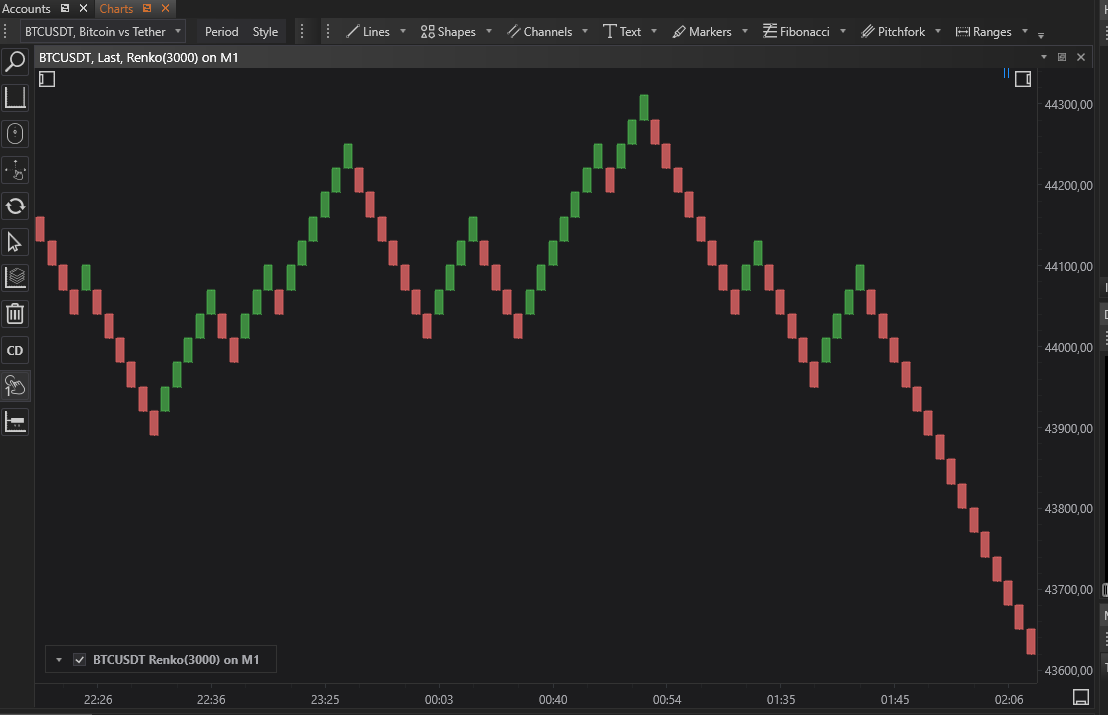Click the Style button

click(264, 31)
